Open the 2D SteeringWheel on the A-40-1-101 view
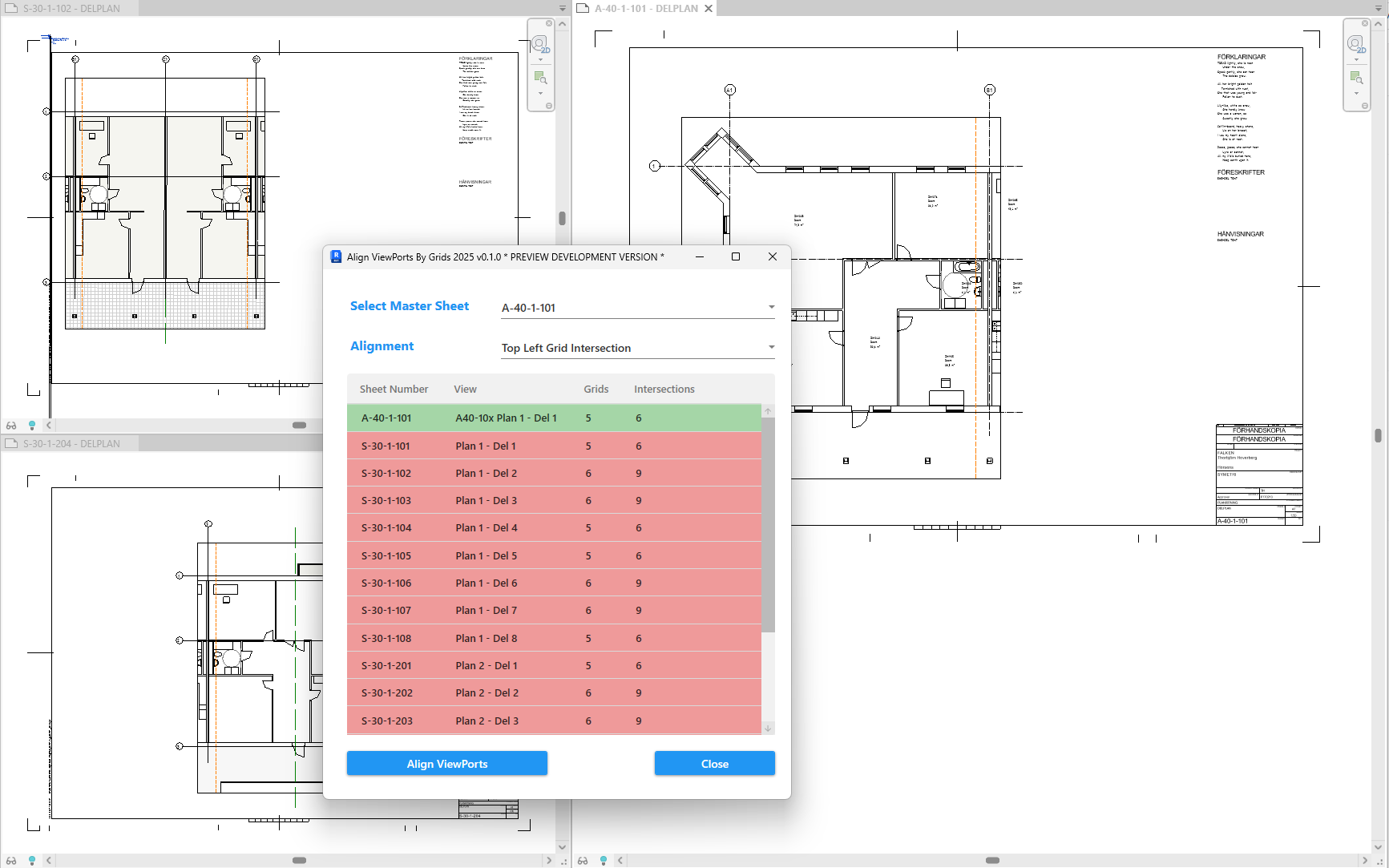 point(1358,45)
